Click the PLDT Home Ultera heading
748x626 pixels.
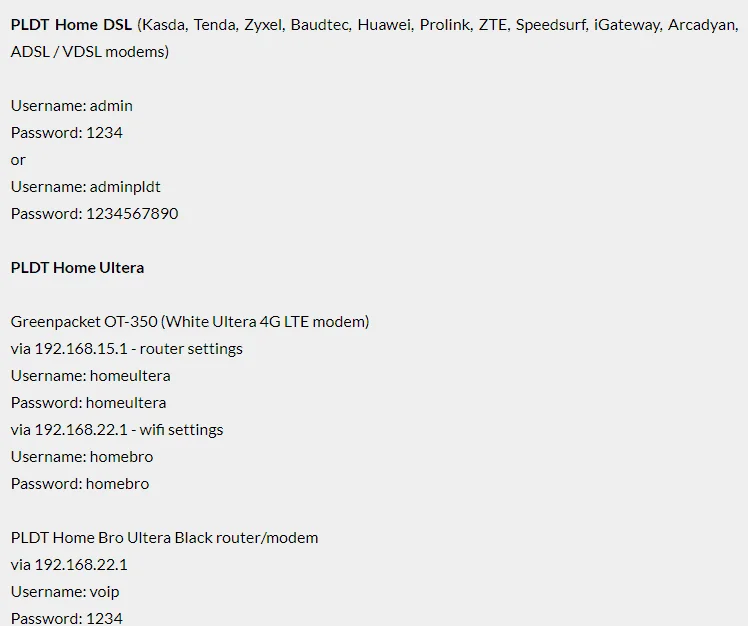click(x=77, y=268)
